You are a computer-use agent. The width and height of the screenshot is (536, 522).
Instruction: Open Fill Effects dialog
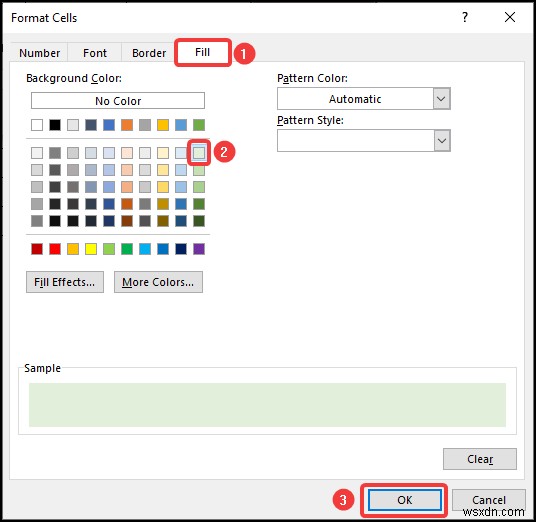(x=65, y=282)
